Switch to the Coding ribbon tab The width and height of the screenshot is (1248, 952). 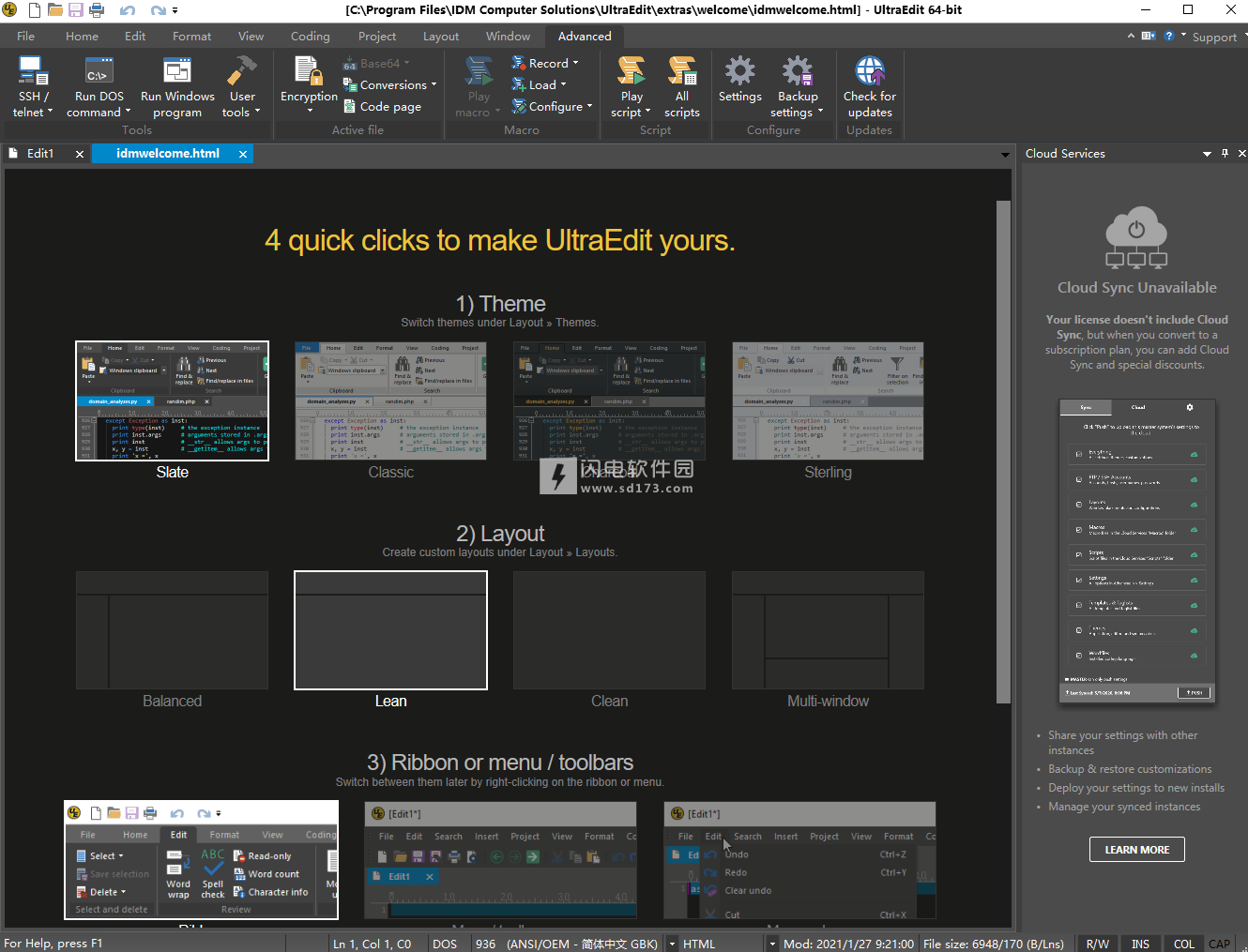coord(311,37)
